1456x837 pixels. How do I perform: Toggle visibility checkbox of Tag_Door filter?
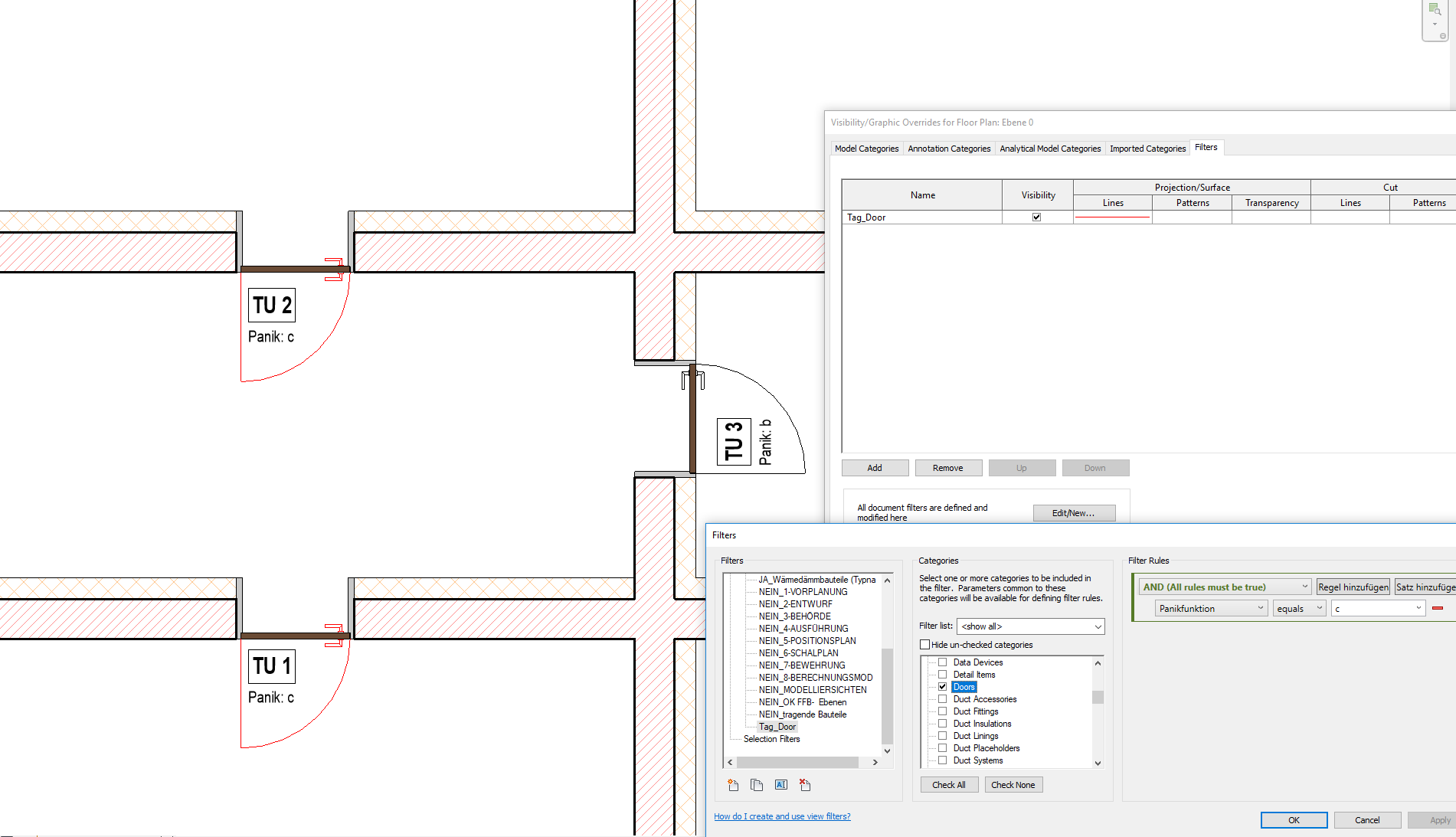1036,217
